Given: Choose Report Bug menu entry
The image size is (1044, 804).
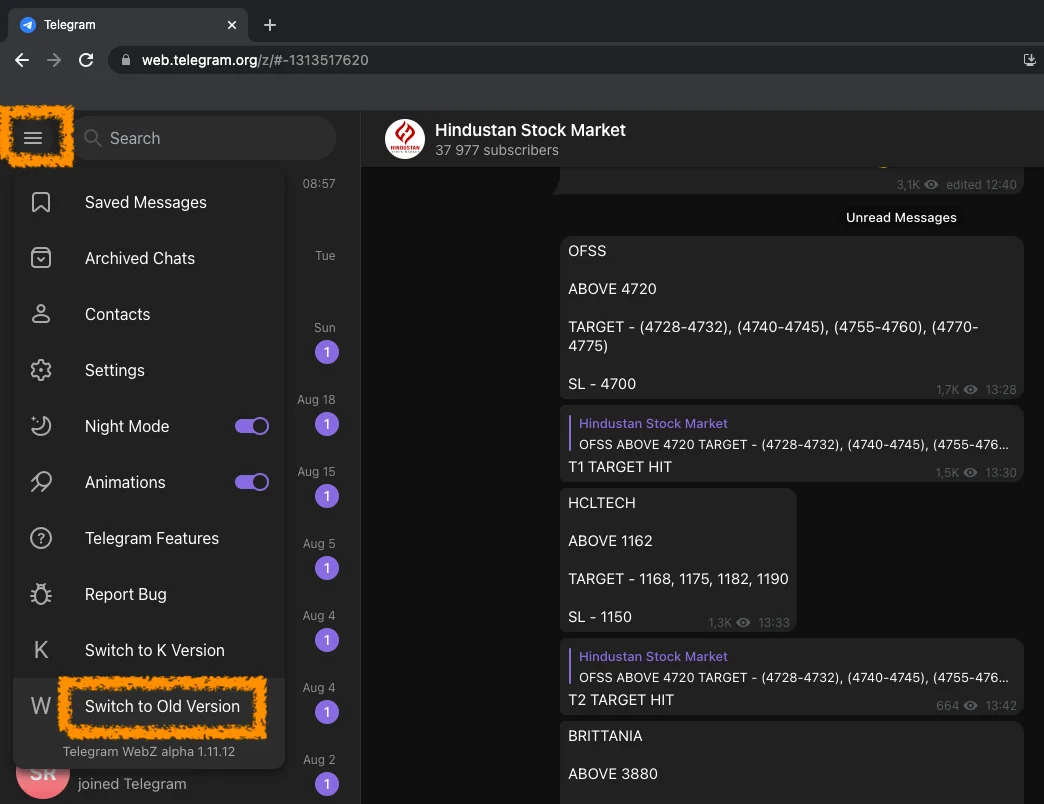Looking at the screenshot, I should 149,594.
